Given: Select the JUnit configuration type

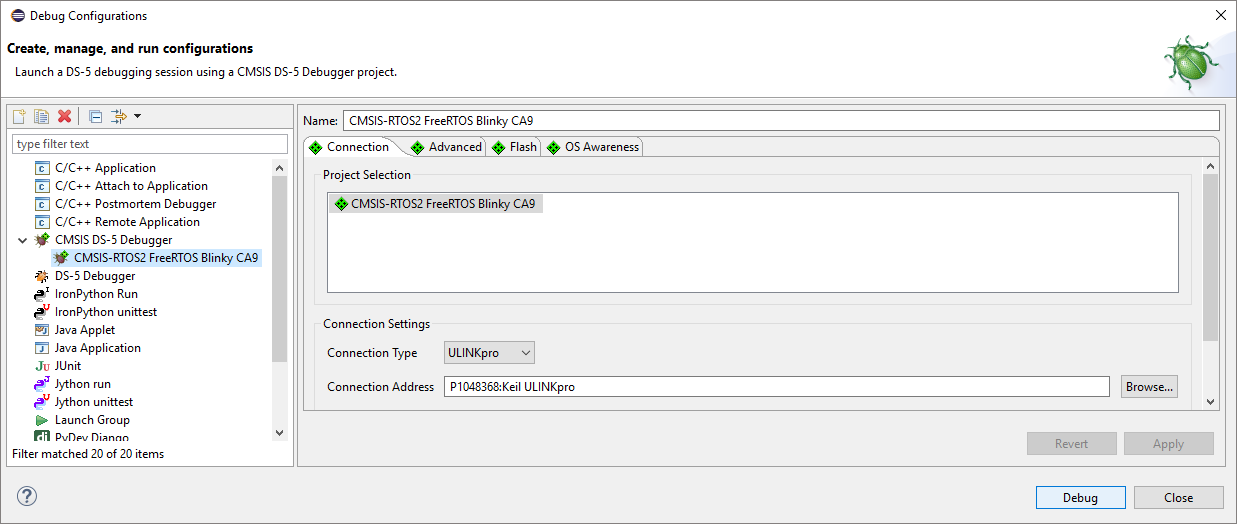Looking at the screenshot, I should pyautogui.click(x=67, y=366).
